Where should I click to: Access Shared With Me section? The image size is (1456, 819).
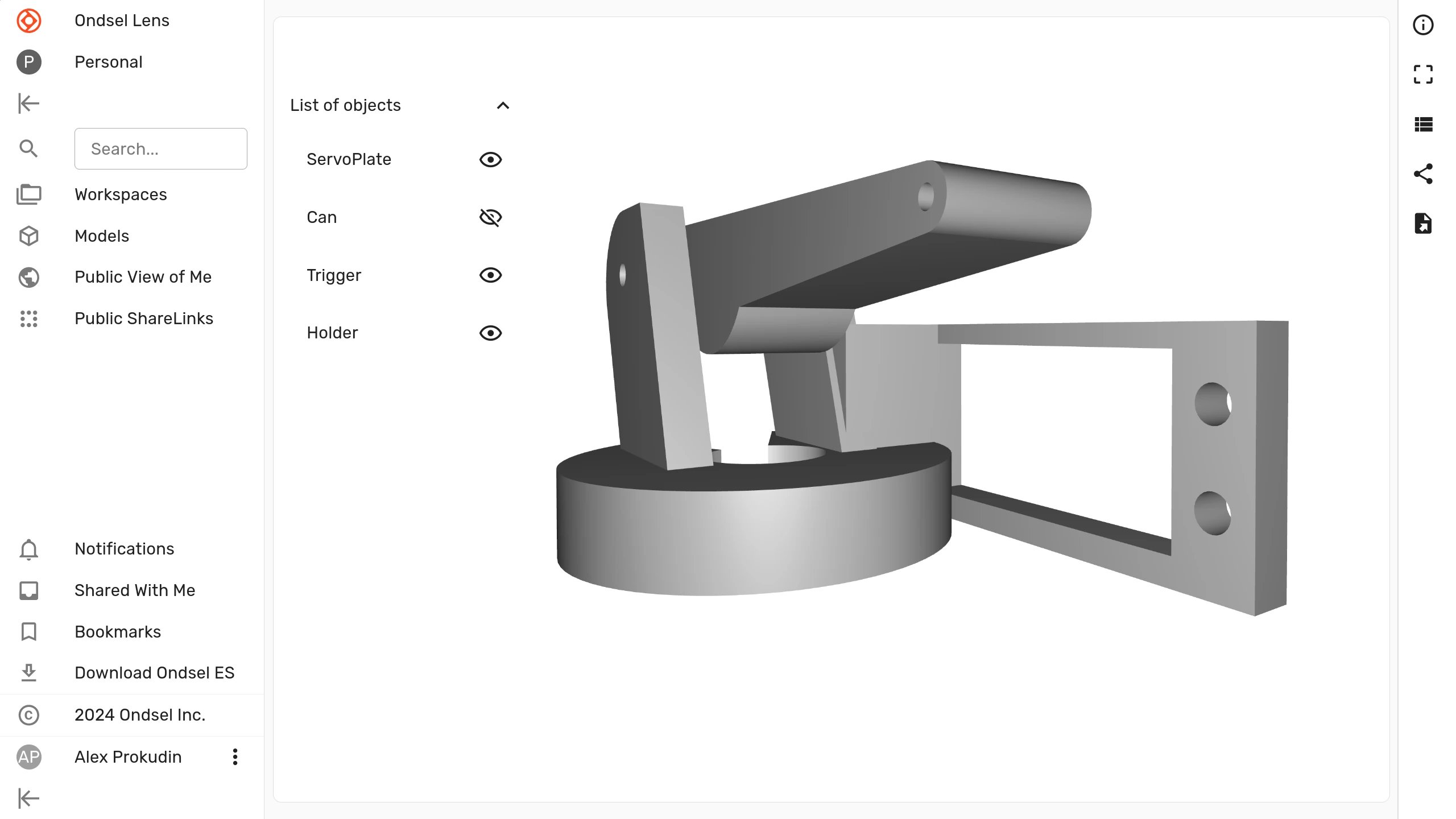(135, 590)
